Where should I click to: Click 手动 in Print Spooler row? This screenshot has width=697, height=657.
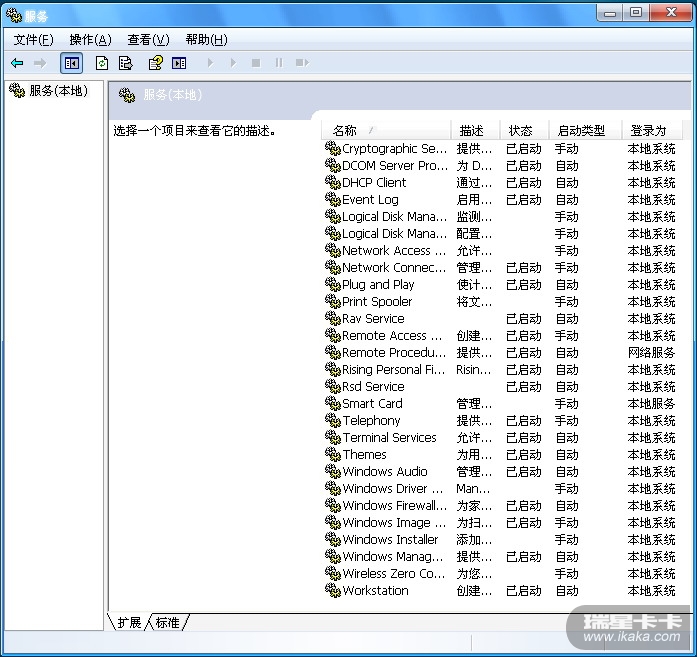coord(566,302)
